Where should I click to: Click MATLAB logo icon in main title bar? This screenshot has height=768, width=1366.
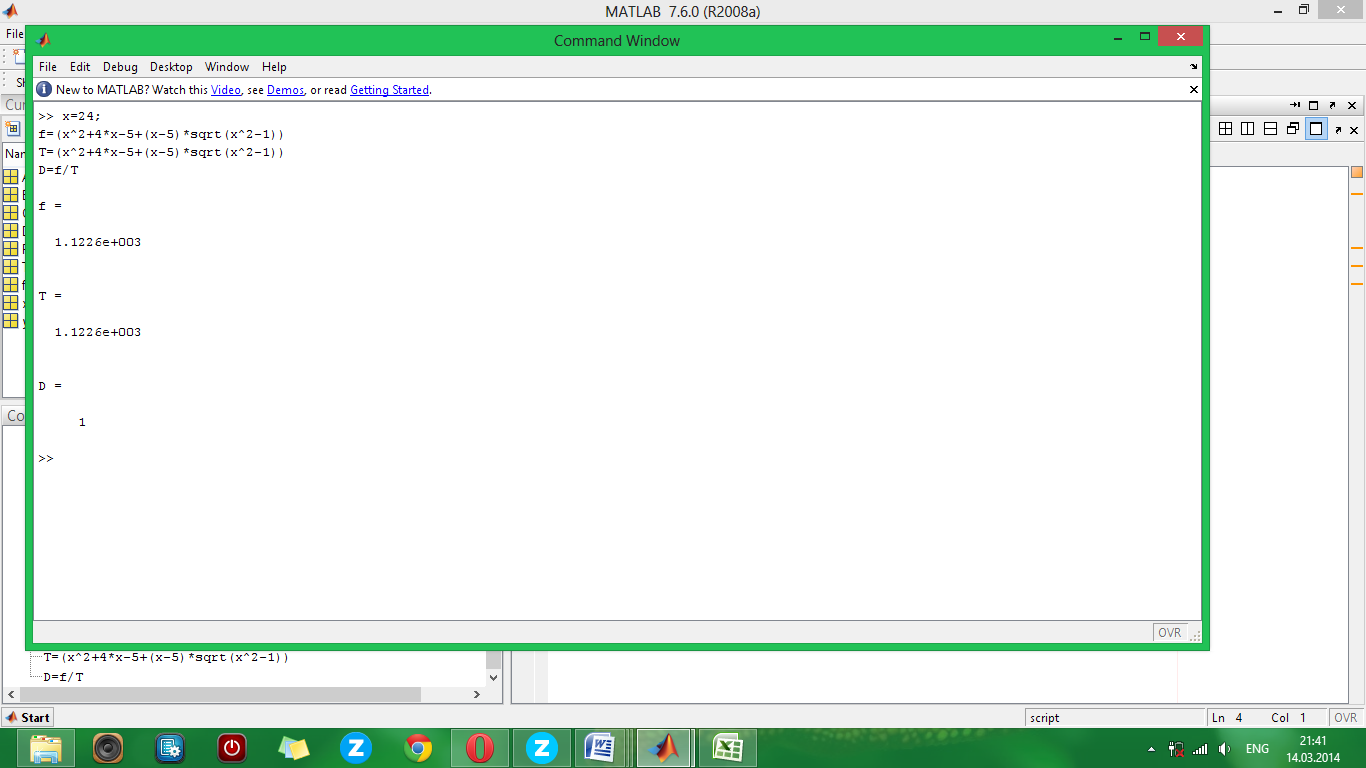[x=10, y=11]
